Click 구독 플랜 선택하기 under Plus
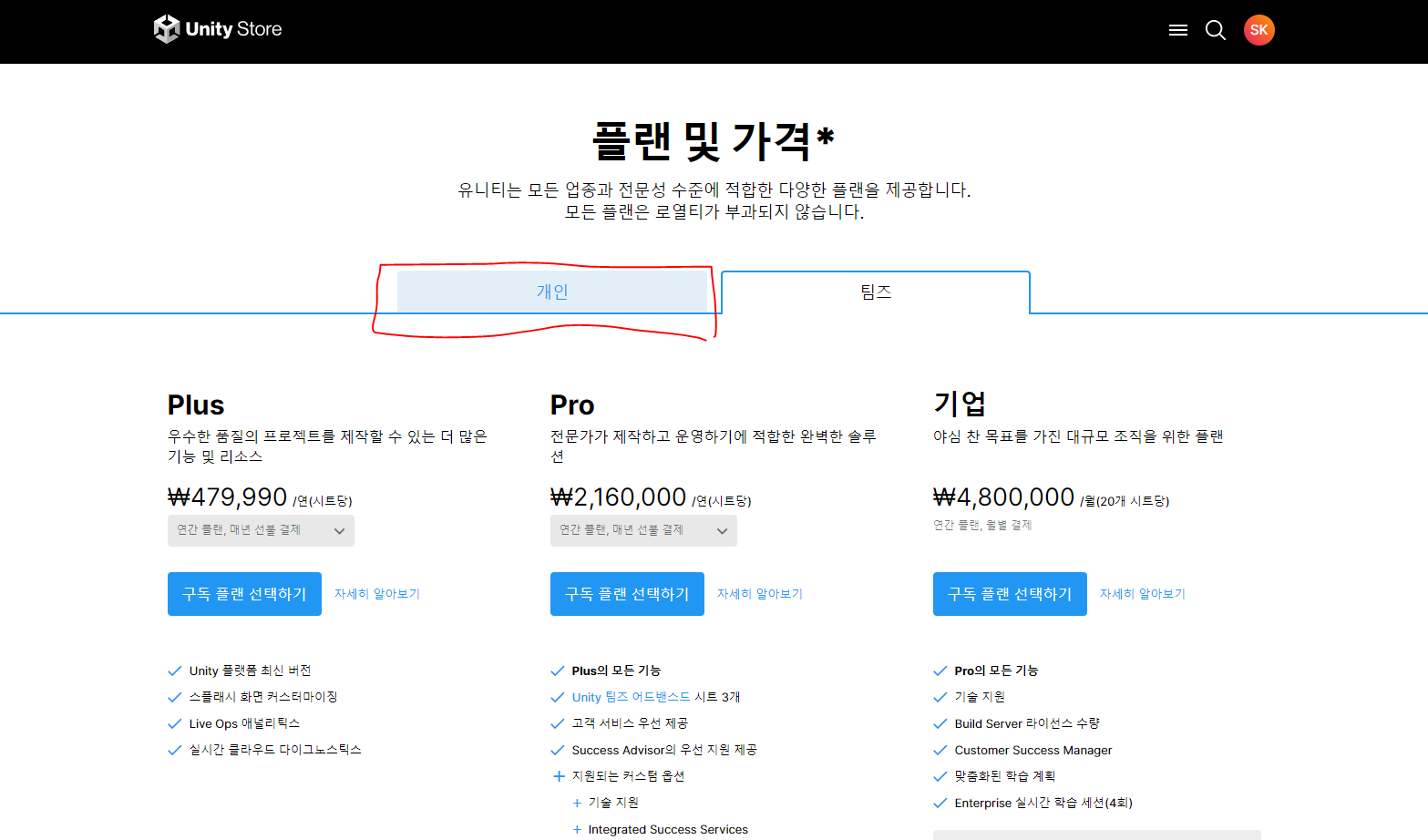 pyautogui.click(x=244, y=594)
